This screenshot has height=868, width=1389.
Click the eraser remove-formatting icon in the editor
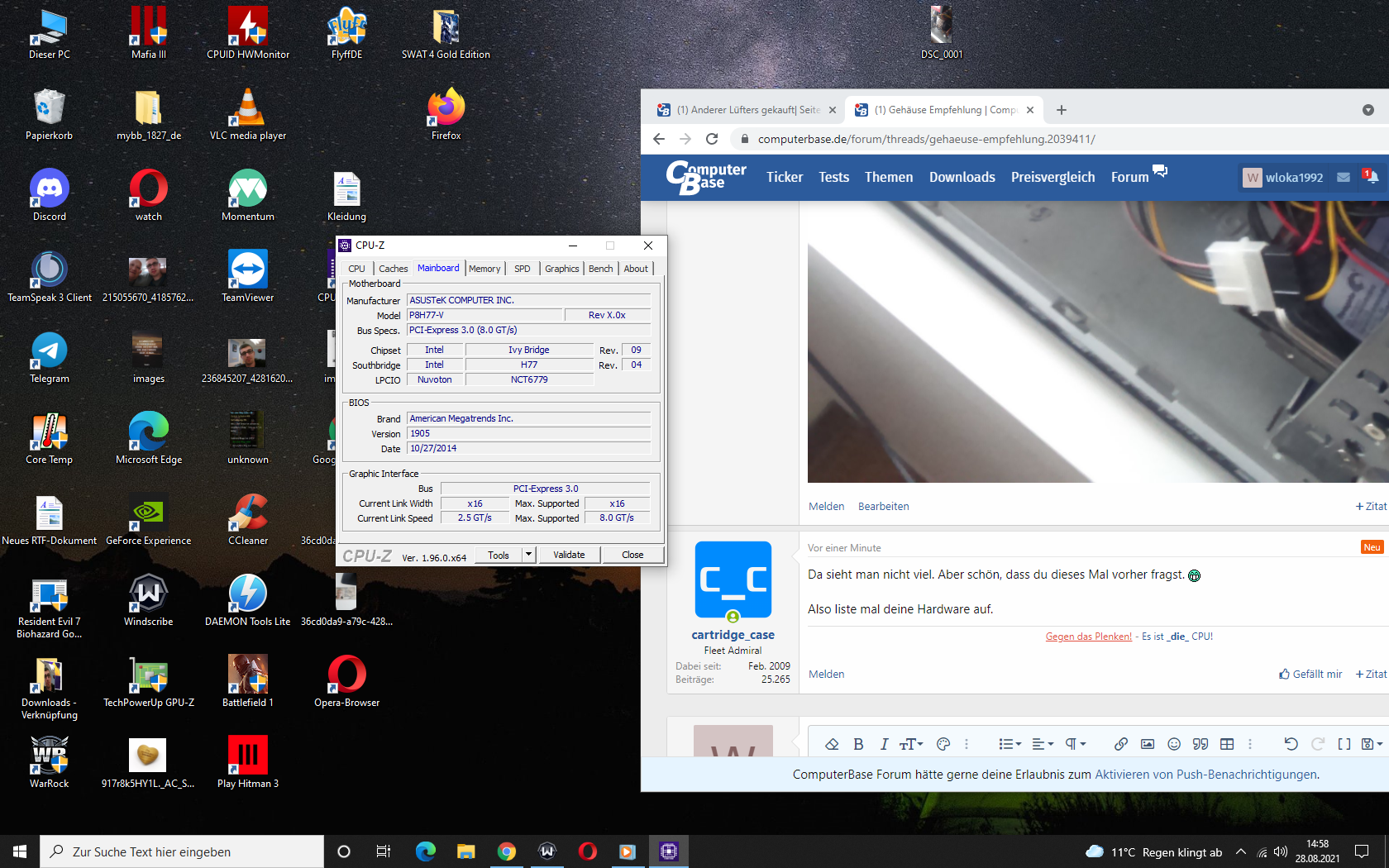coord(832,744)
